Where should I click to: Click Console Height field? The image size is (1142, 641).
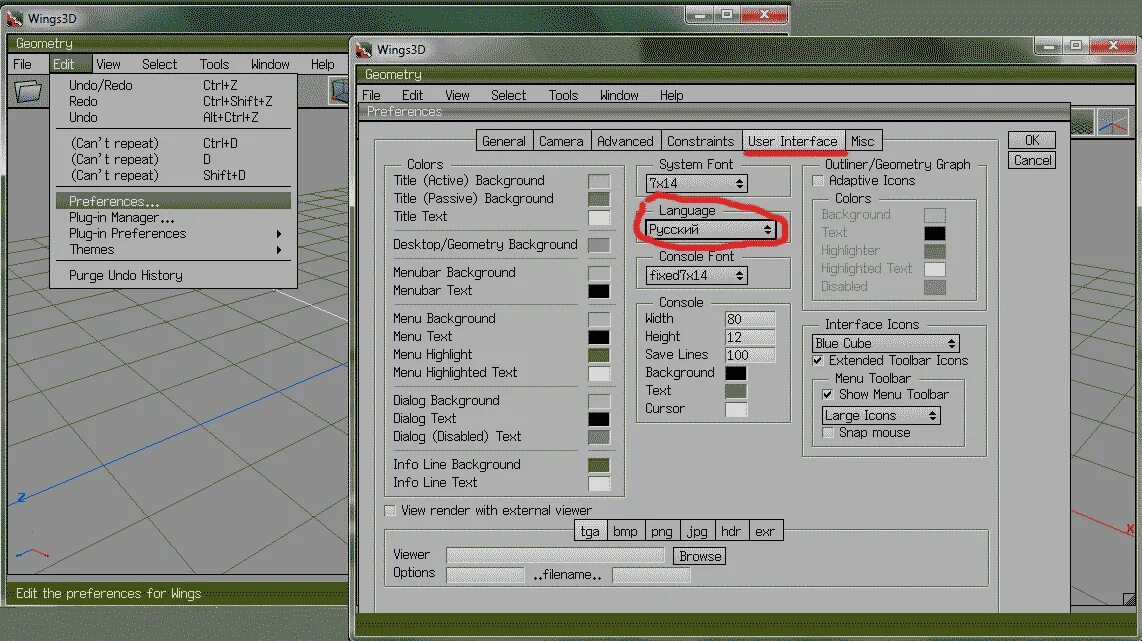[750, 337]
